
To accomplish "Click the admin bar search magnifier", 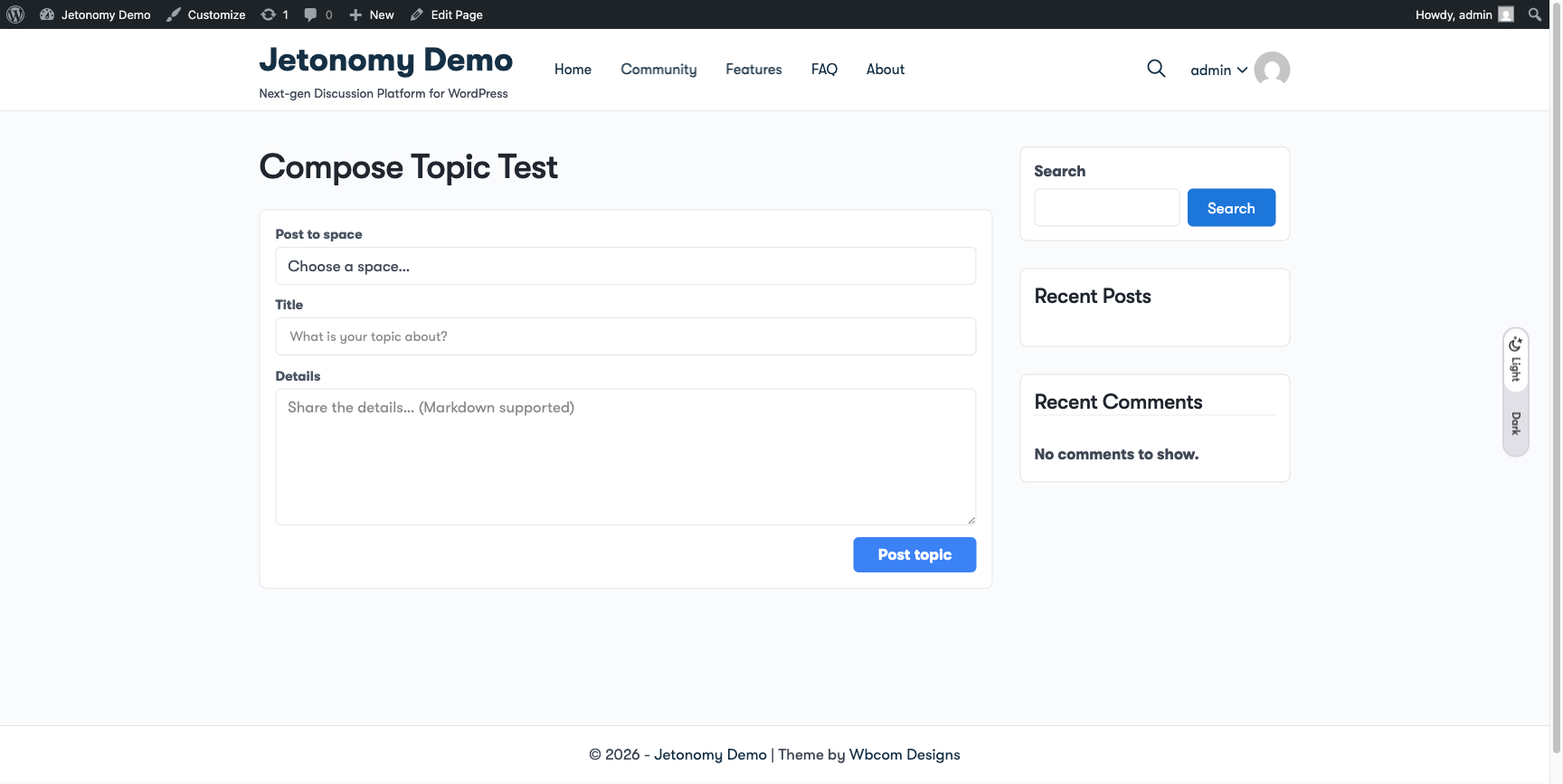I will (x=1535, y=14).
